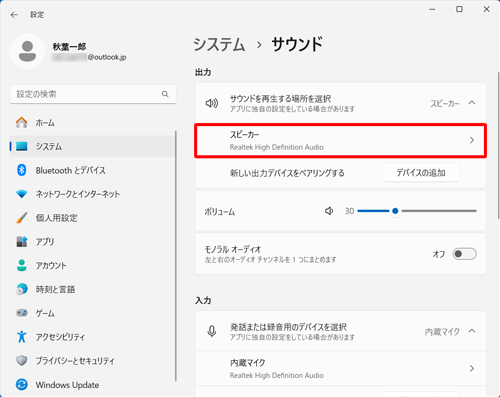Click the Bluetooth icon in sidebar
Viewport: 500px width, 397px height.
22,170
